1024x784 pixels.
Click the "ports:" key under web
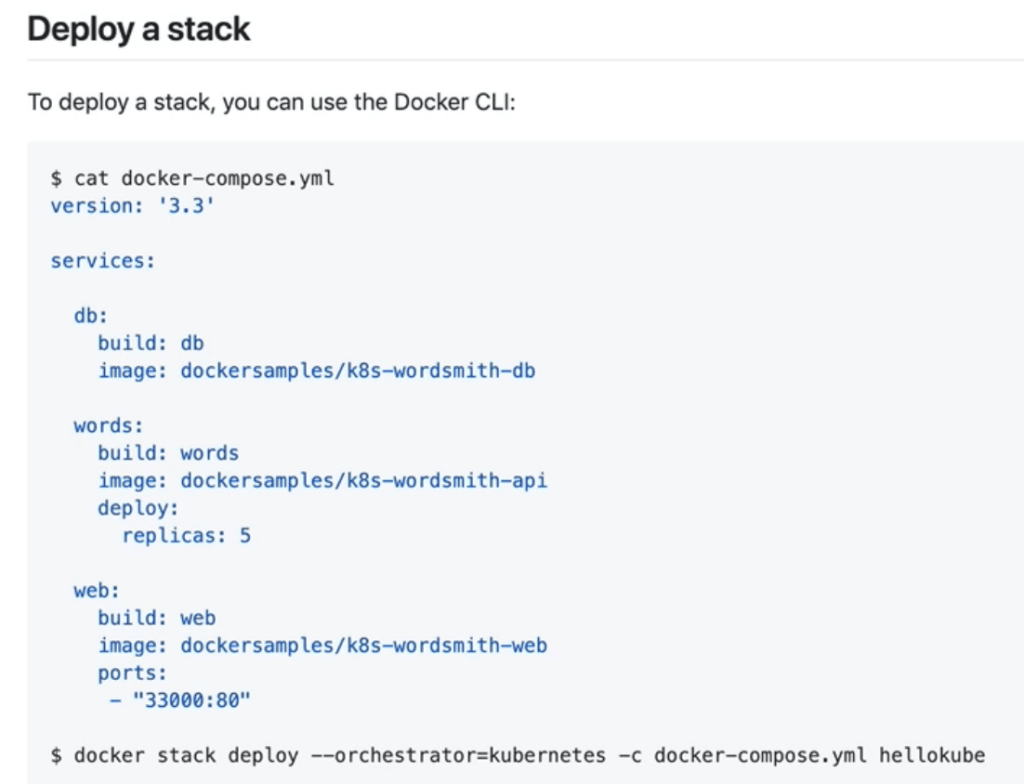[132, 673]
